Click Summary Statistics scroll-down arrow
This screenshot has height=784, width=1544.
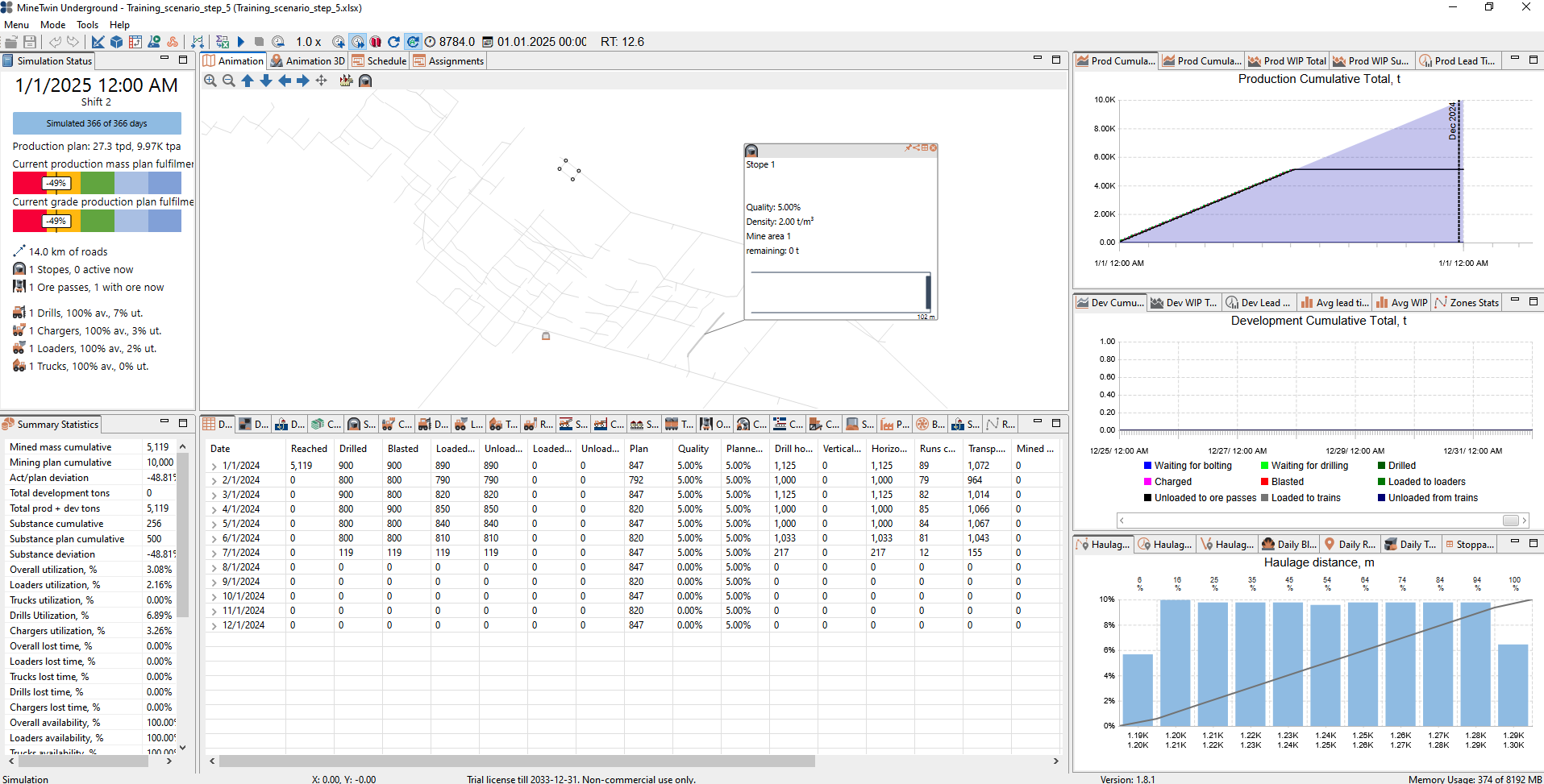click(x=183, y=748)
